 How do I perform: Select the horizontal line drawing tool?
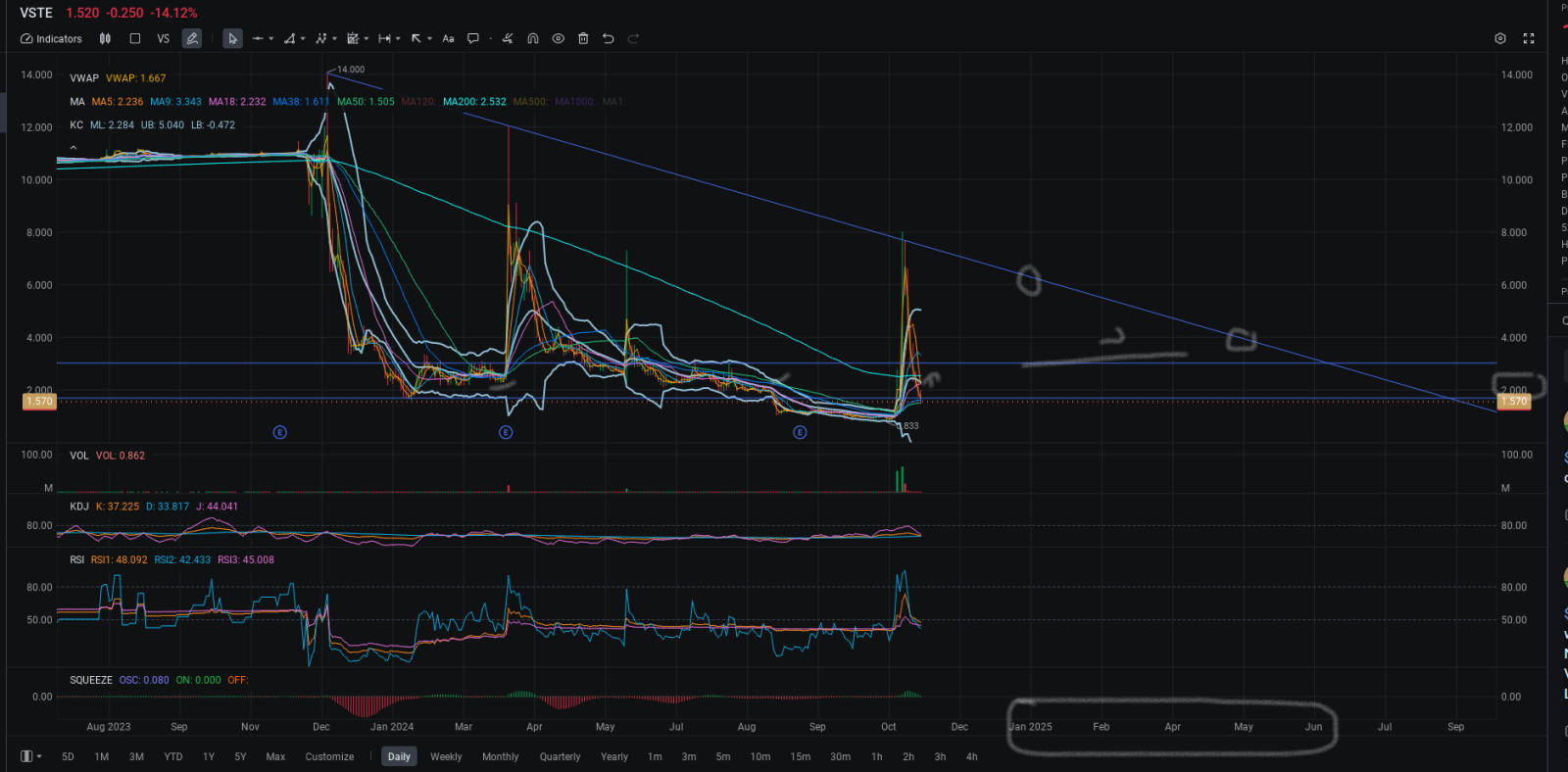point(258,39)
